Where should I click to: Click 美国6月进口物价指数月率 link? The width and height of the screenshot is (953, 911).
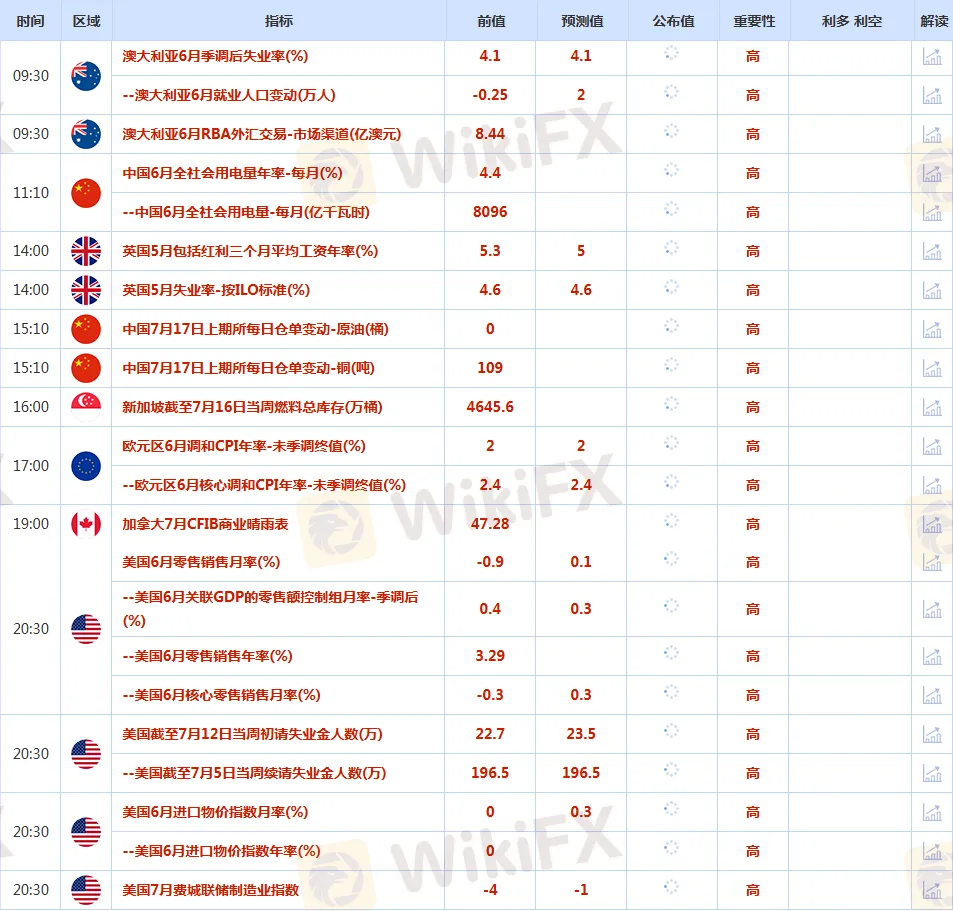click(x=215, y=812)
